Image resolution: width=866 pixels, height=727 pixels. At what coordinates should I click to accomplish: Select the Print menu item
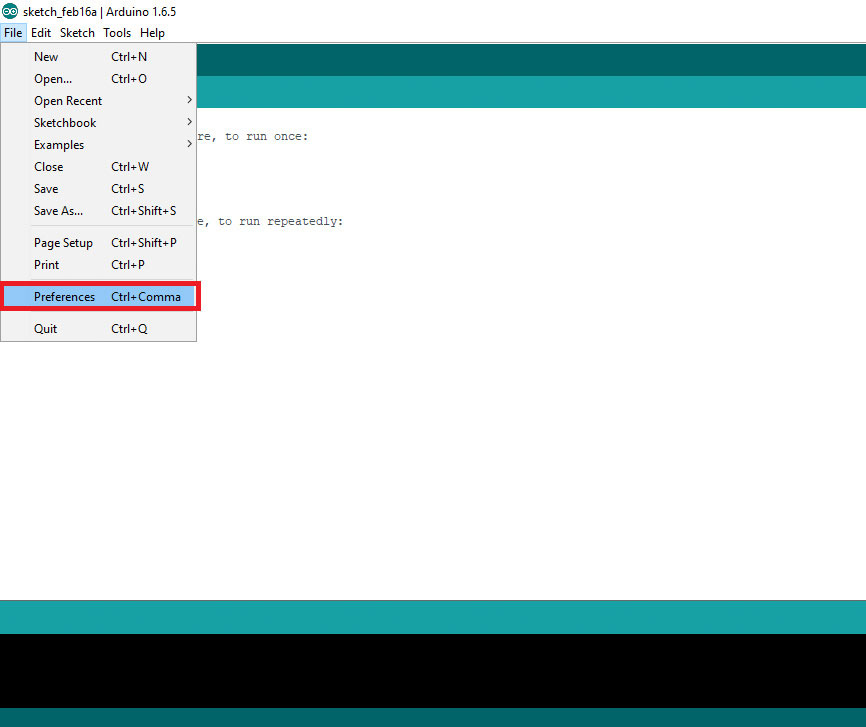coord(46,265)
